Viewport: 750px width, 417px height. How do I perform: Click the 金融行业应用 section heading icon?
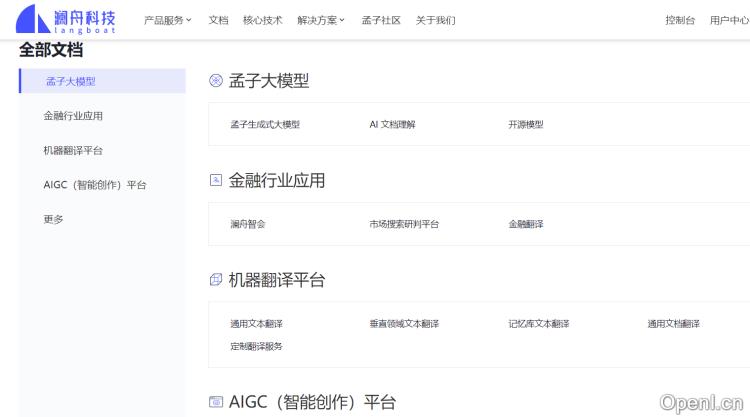click(216, 181)
